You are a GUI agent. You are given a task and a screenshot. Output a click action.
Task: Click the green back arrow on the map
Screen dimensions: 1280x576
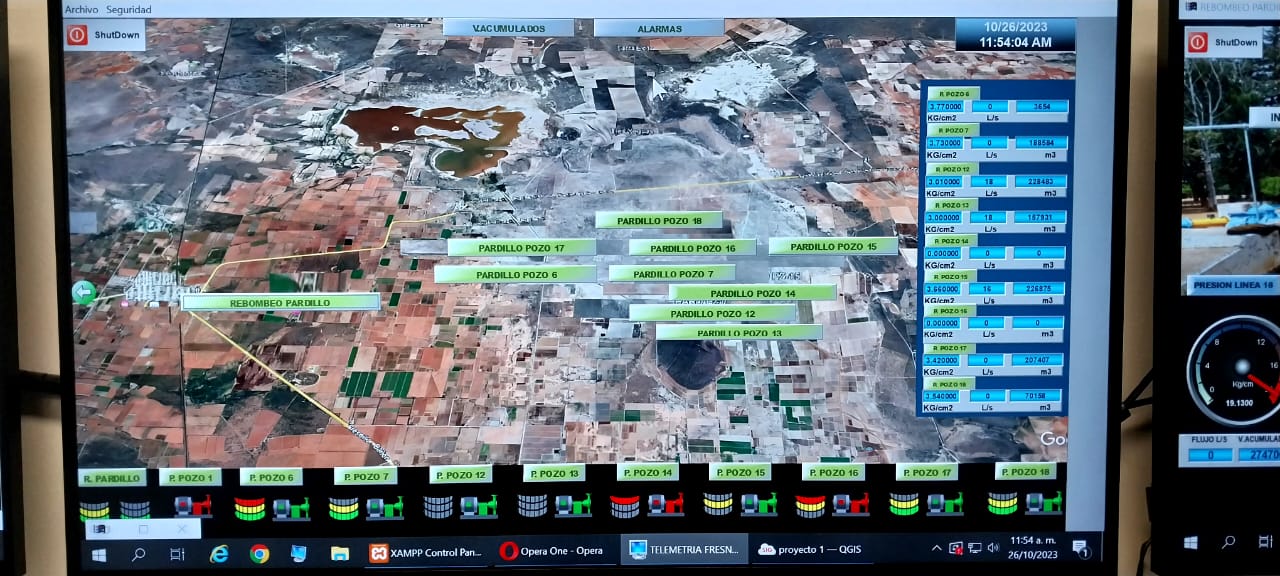(x=85, y=292)
